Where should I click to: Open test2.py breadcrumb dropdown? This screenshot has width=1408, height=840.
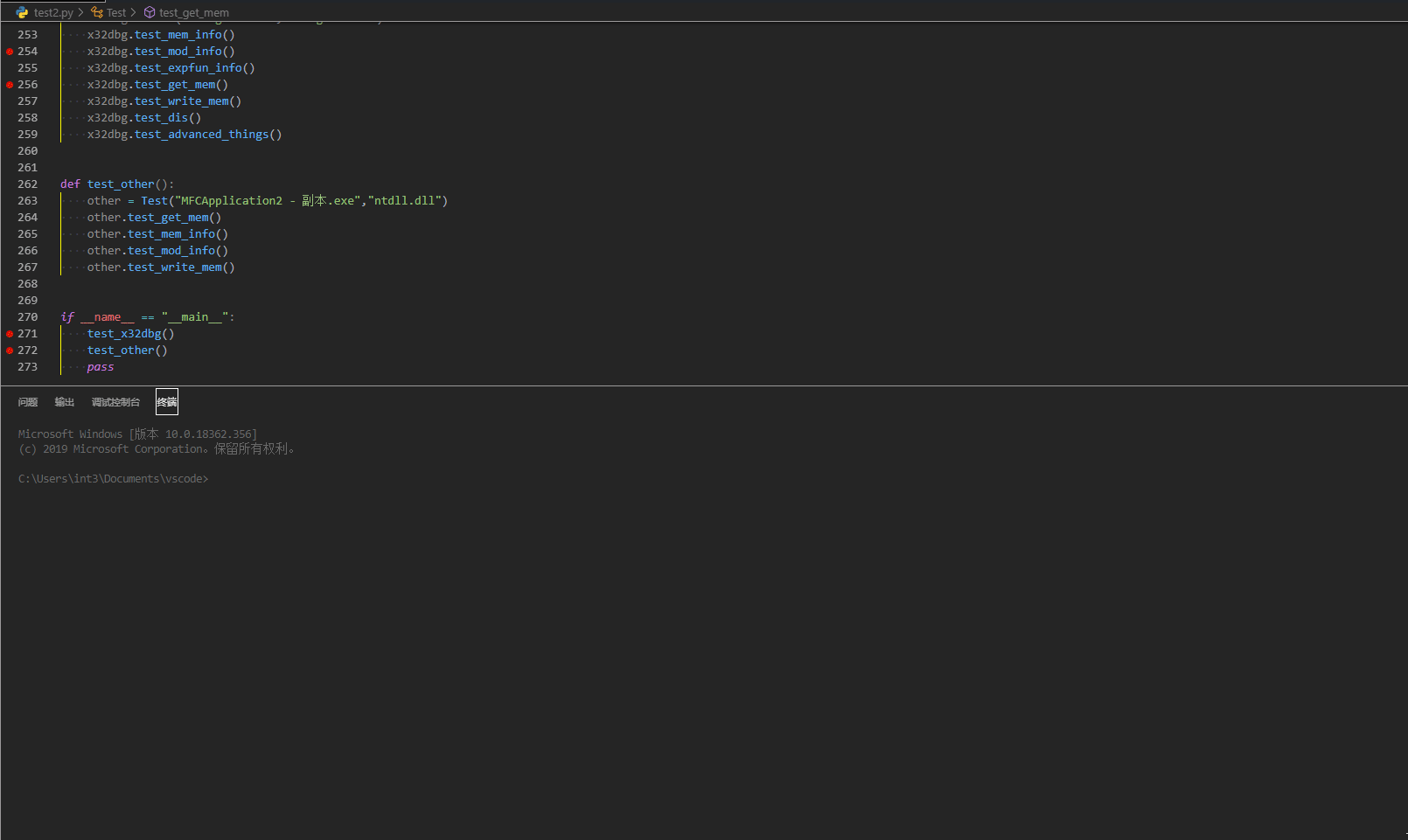pyautogui.click(x=53, y=12)
